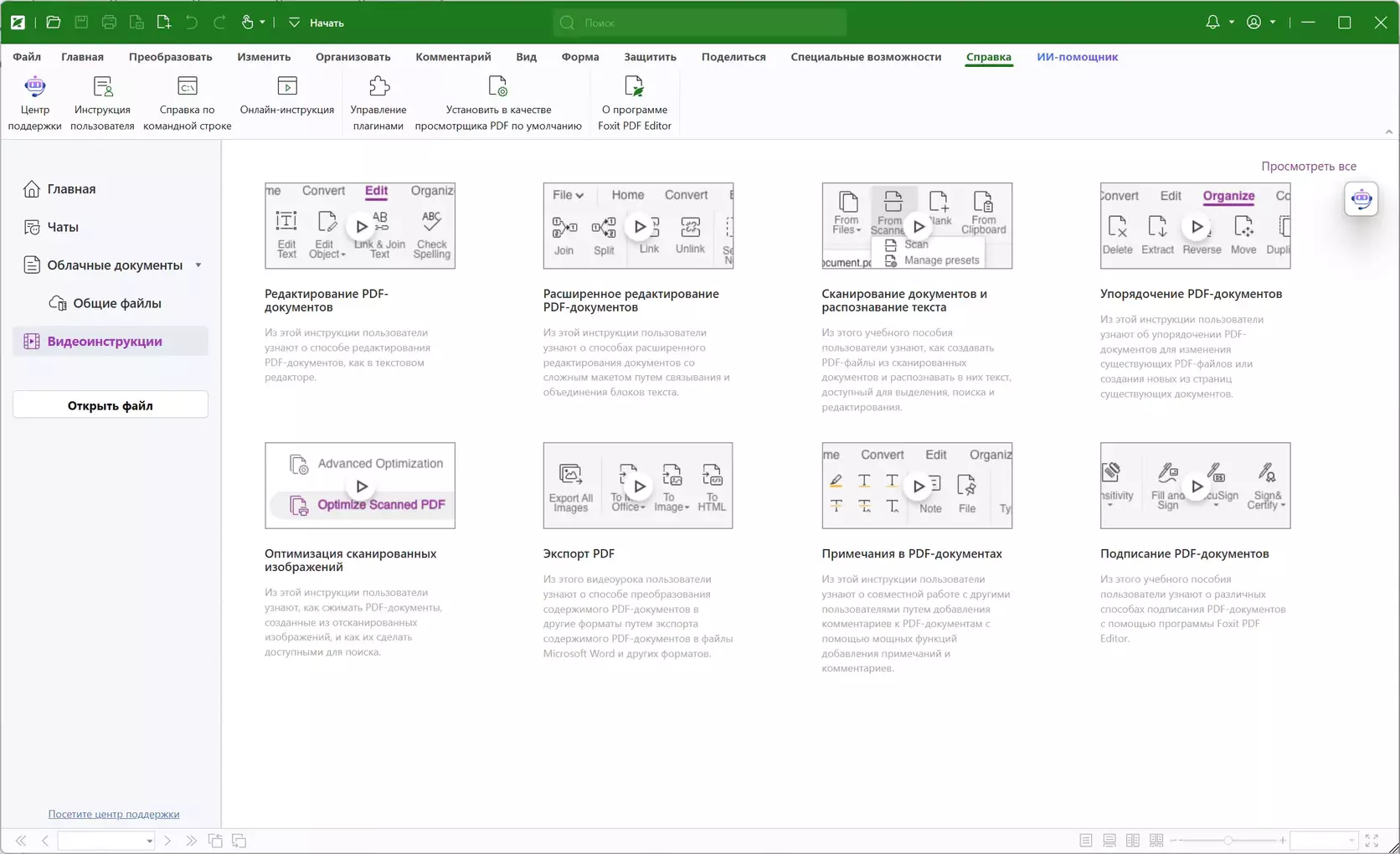The height and width of the screenshot is (854, 1400).
Task: Open the Support Center (Центр поддержки) icon
Action: tap(34, 87)
